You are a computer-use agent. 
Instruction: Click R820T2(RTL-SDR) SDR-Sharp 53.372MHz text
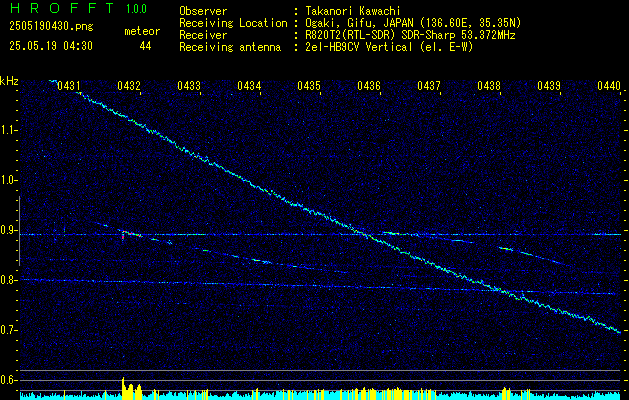pyautogui.click(x=410, y=35)
